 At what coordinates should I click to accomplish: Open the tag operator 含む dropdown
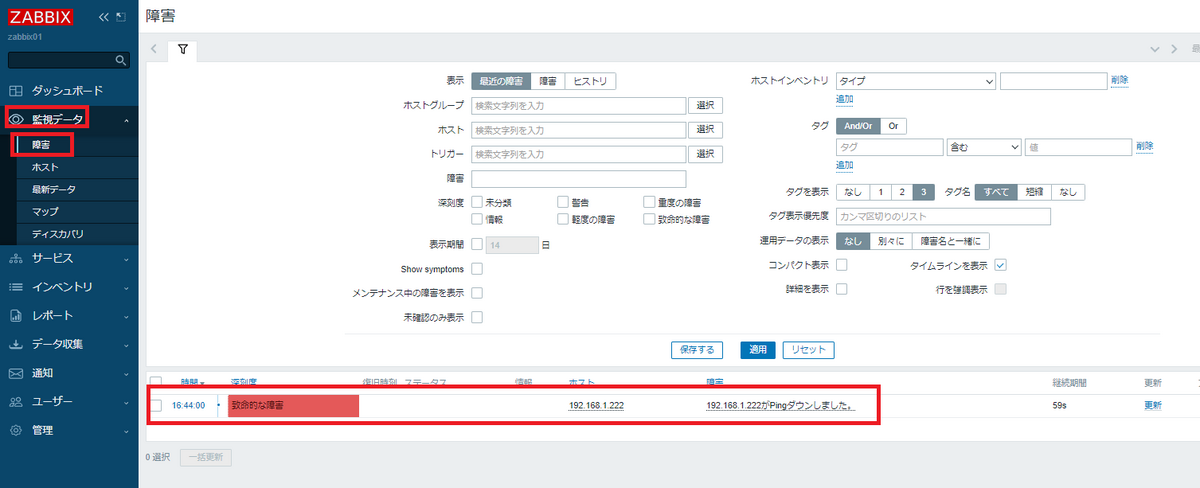[x=983, y=147]
